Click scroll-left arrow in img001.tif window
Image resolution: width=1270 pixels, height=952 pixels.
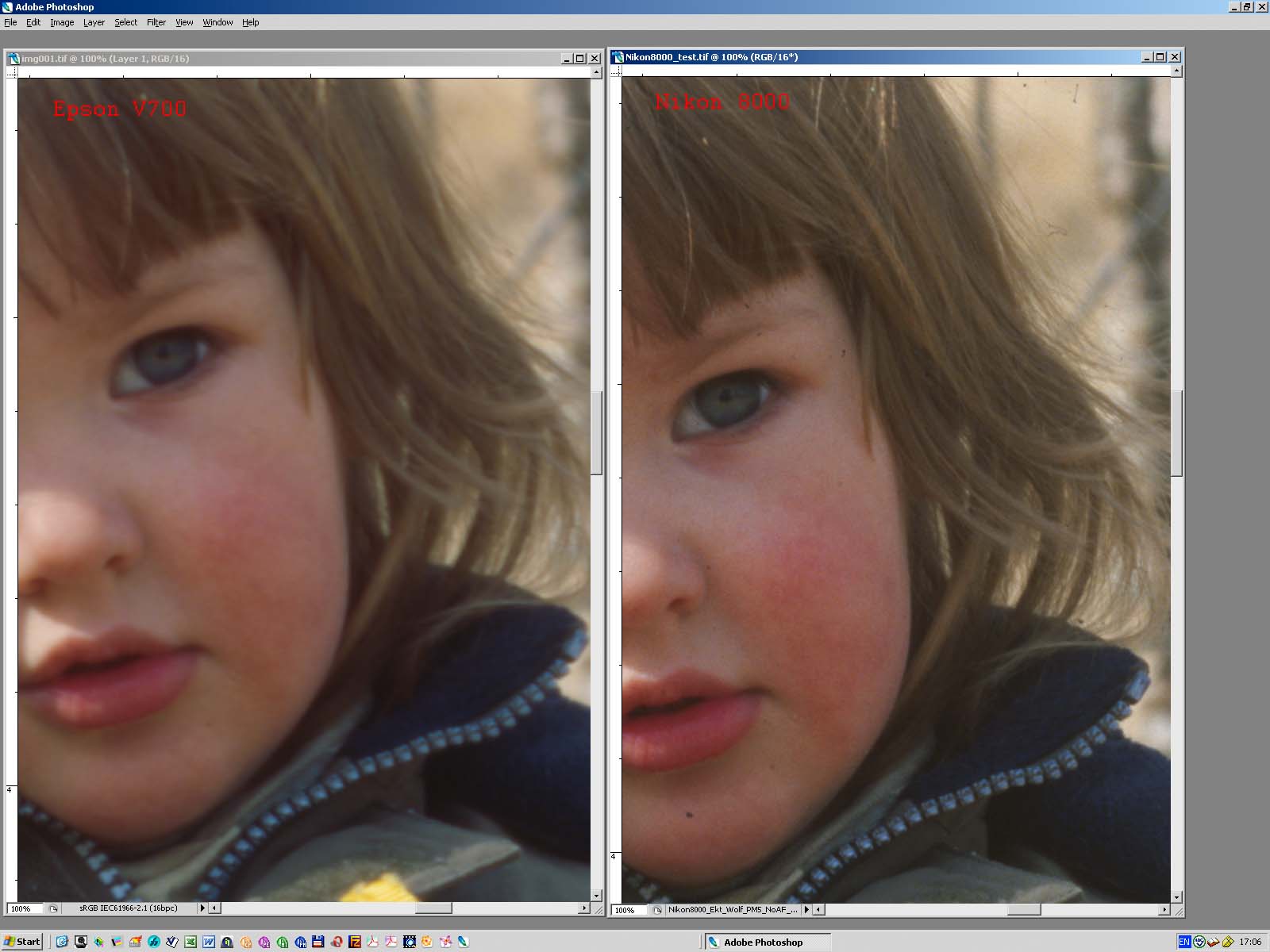coord(214,908)
